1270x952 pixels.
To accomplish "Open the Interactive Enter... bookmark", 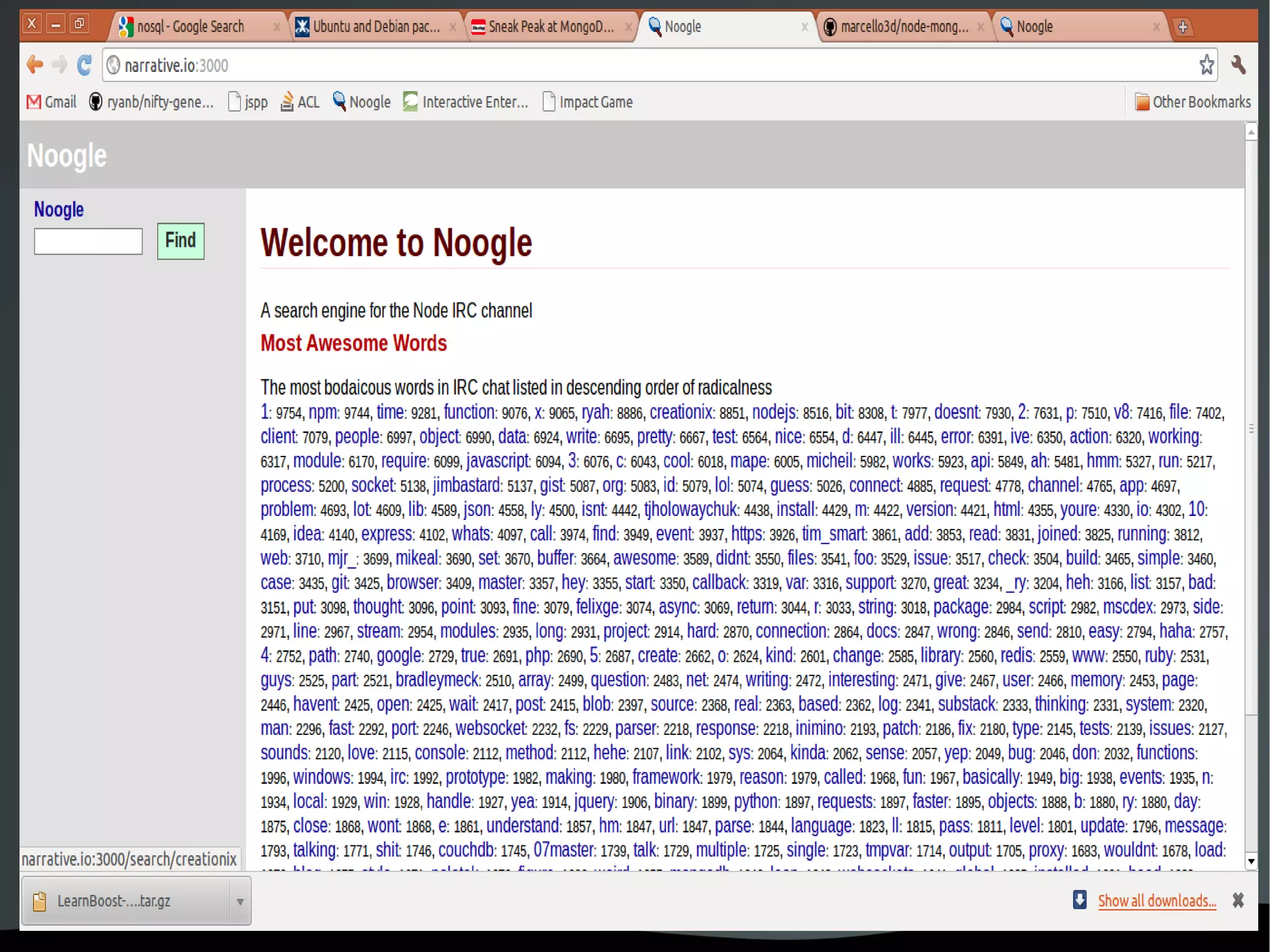I will tap(466, 102).
